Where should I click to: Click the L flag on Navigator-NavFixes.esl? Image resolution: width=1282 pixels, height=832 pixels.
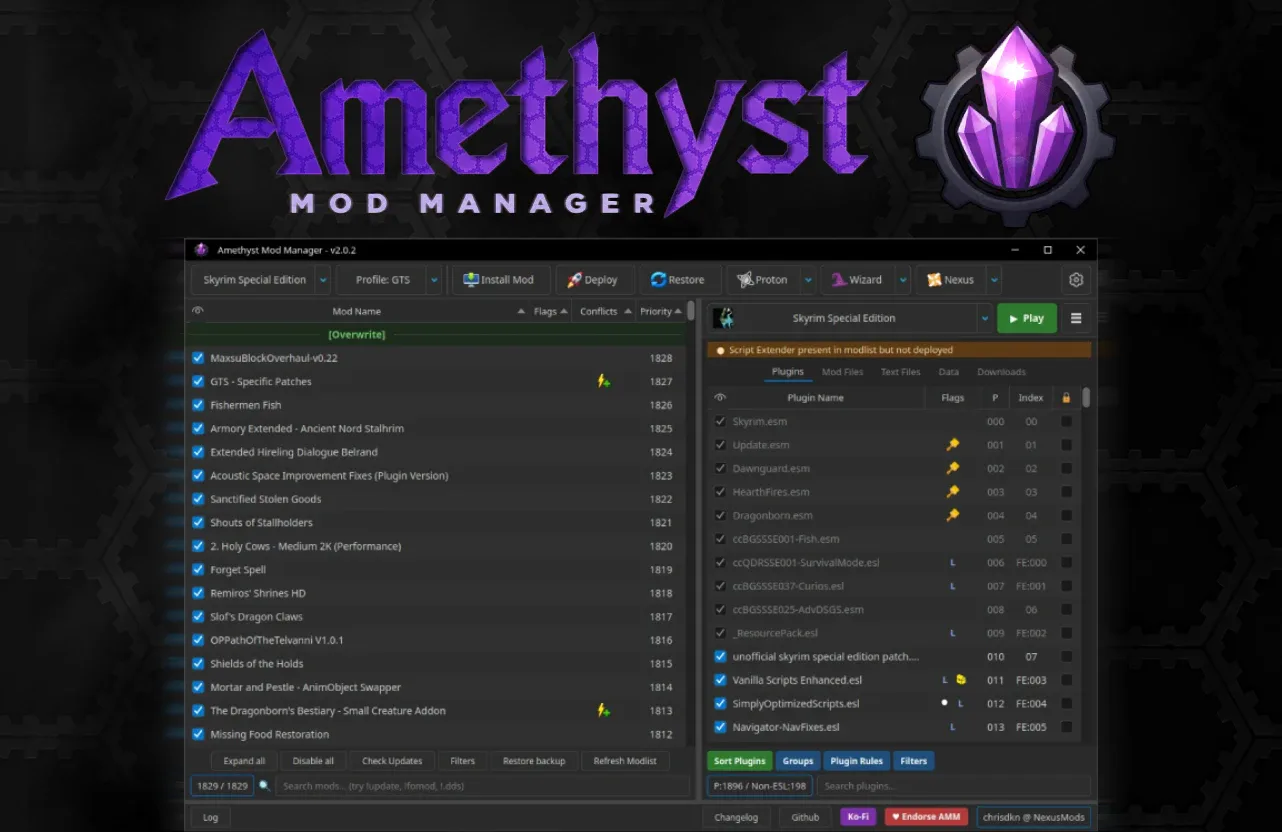952,727
